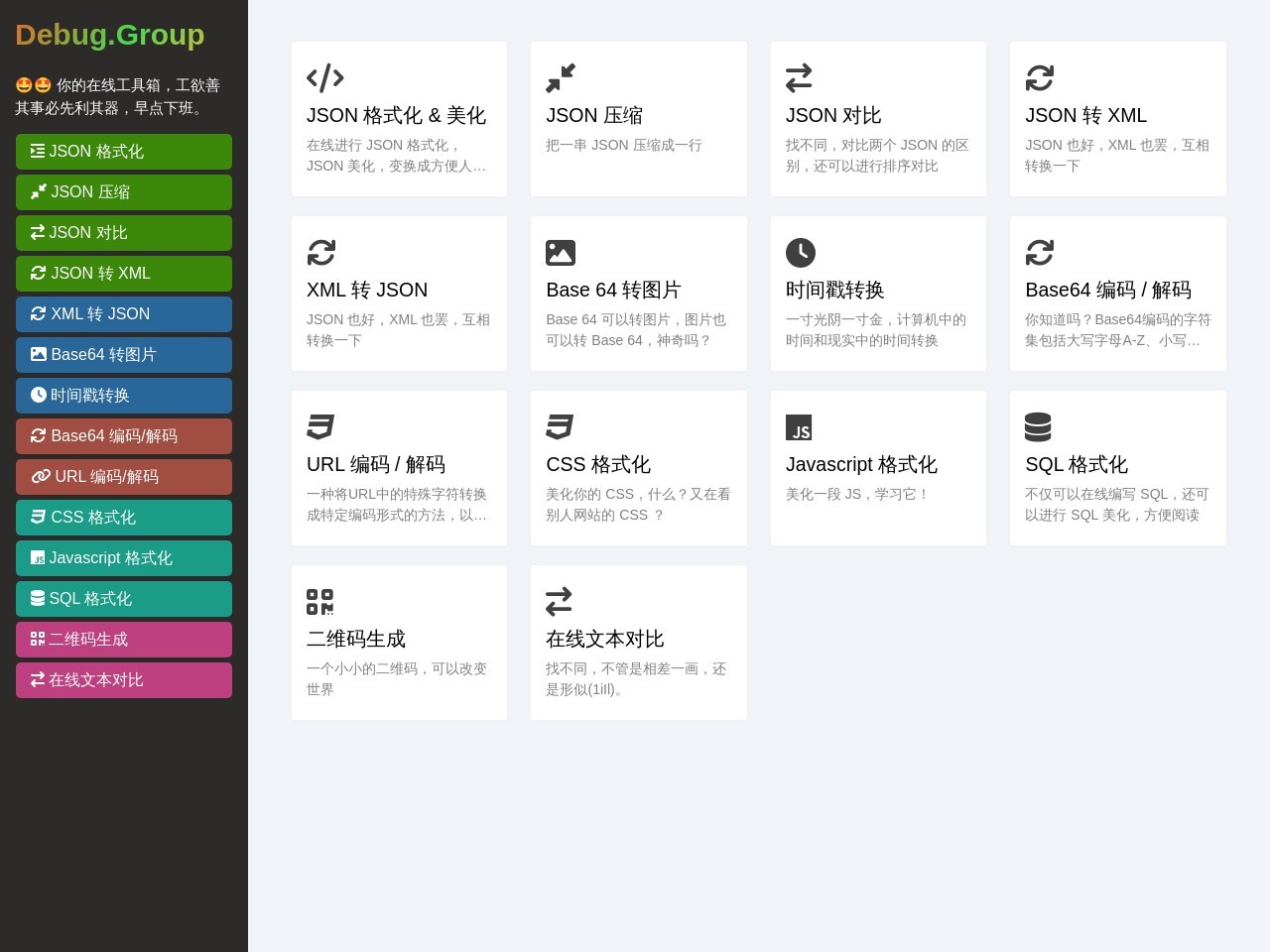The width and height of the screenshot is (1270, 952).
Task: Click the clock icon on 时间戳转换 card
Action: point(801,252)
